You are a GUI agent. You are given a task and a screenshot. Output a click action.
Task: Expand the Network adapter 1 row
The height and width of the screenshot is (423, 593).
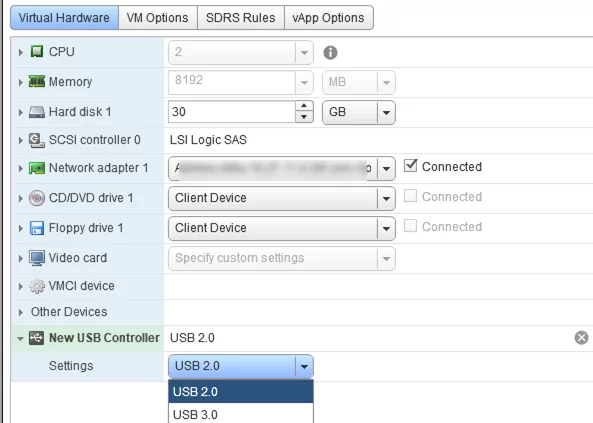21,168
